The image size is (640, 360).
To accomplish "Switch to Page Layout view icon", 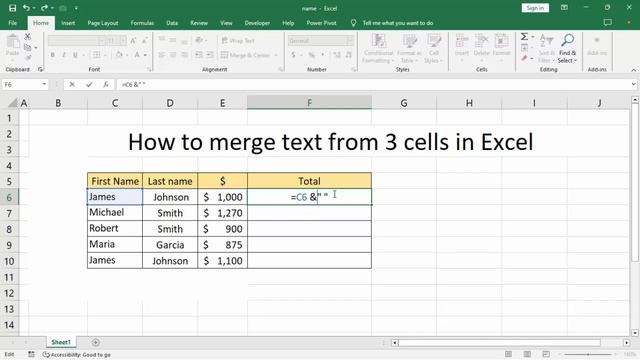I will pos(527,354).
